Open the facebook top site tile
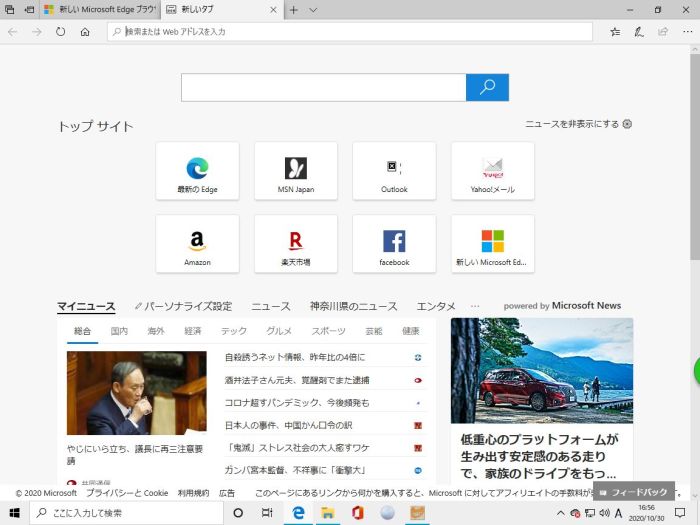Image resolution: width=700 pixels, height=525 pixels. click(x=394, y=243)
